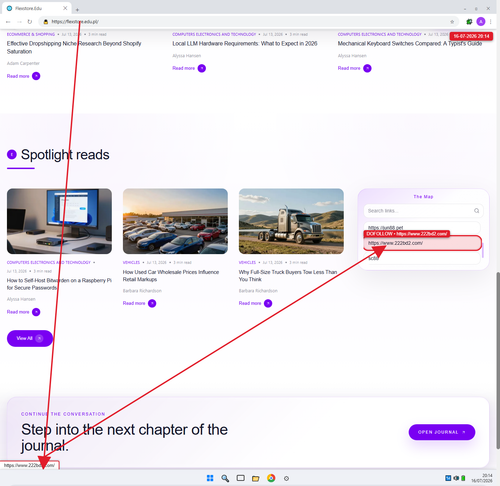Click the volume icon in system tray
Viewport: 500px width, 486px height.
coord(456,478)
